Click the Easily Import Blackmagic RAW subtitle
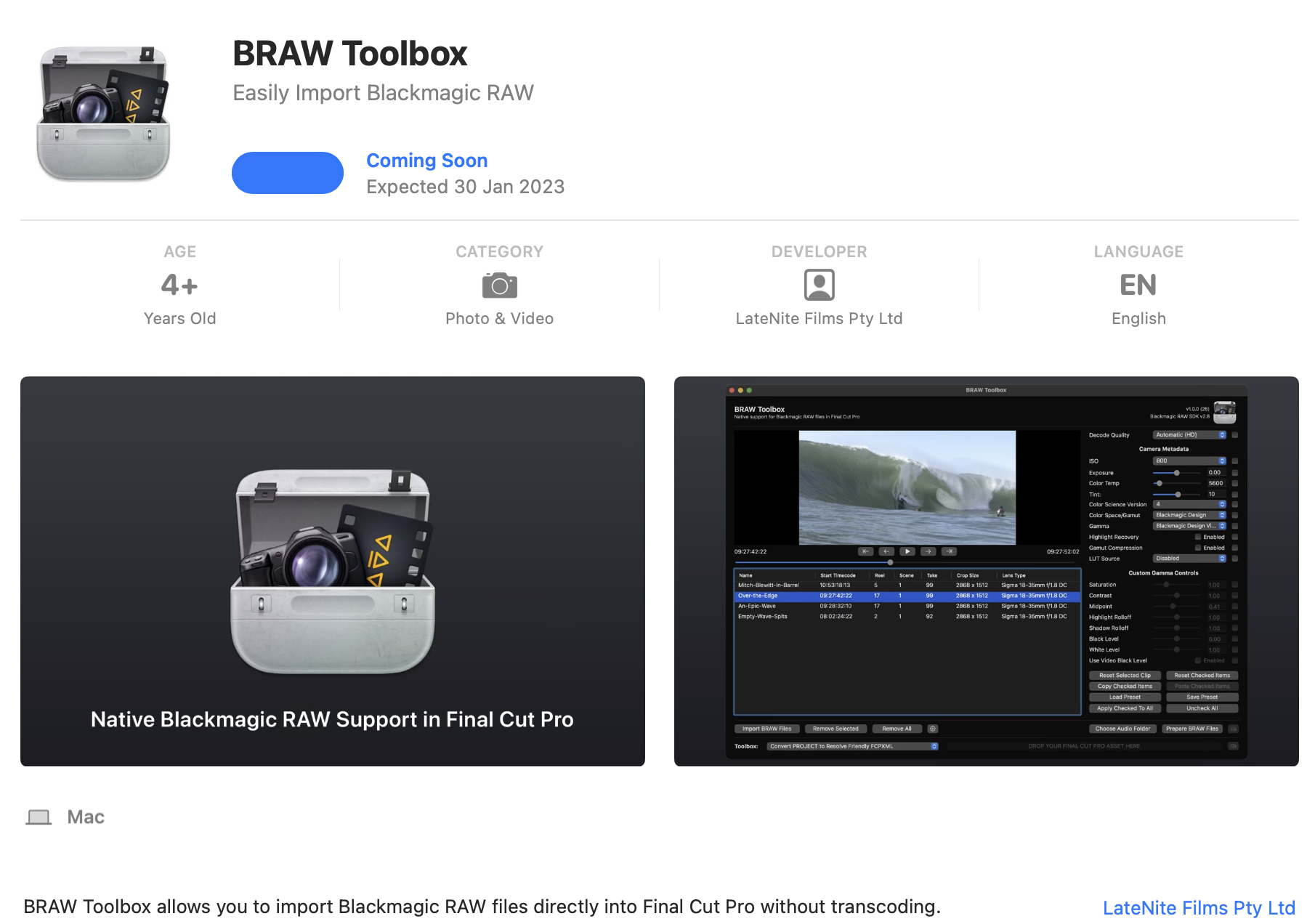This screenshot has height=924, width=1315. pos(383,93)
